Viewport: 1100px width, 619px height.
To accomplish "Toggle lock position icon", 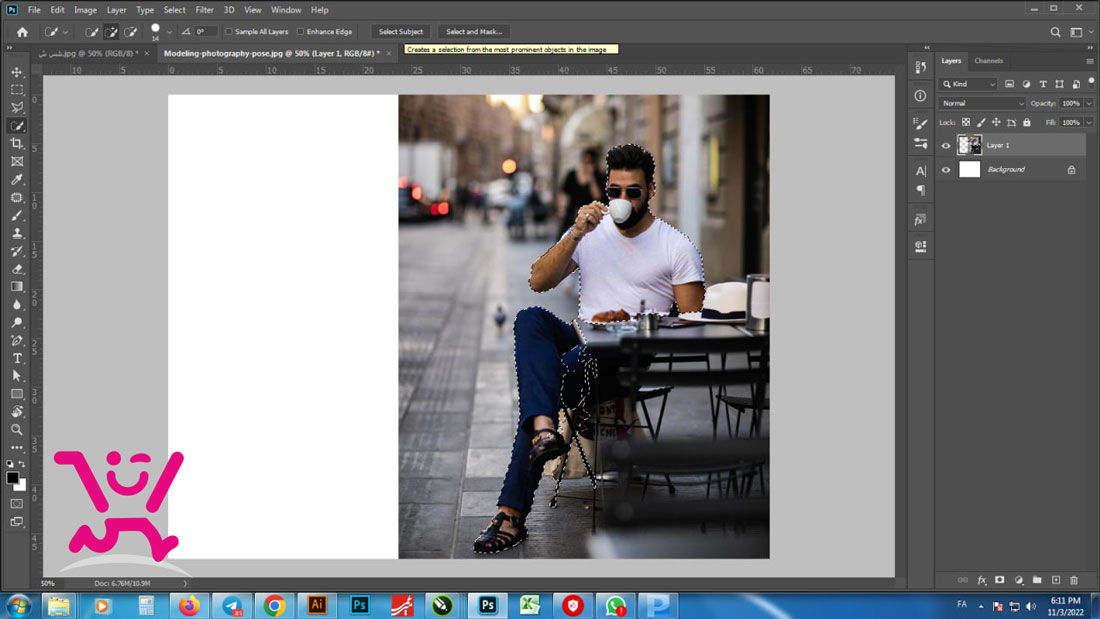I will (996, 122).
